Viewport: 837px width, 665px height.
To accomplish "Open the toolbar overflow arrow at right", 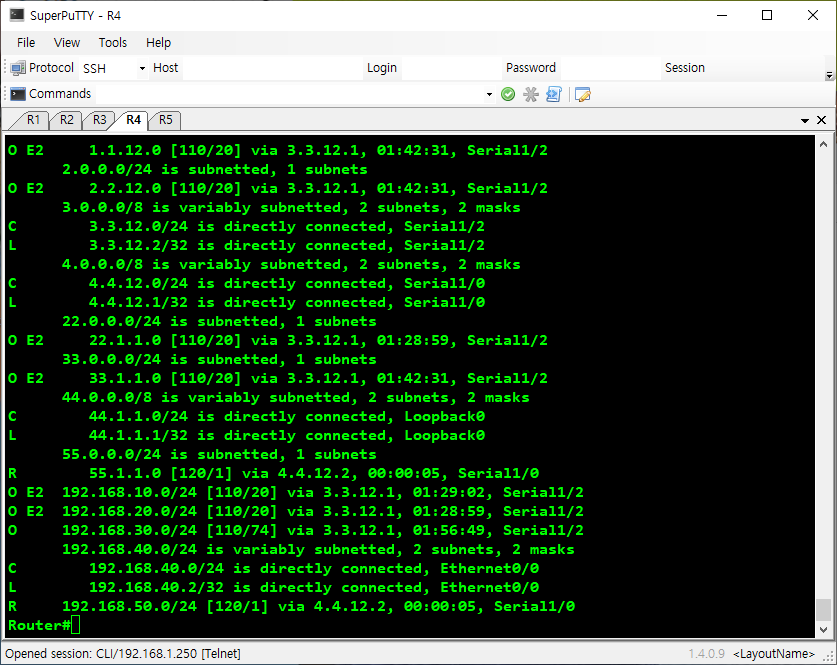I will coord(829,75).
